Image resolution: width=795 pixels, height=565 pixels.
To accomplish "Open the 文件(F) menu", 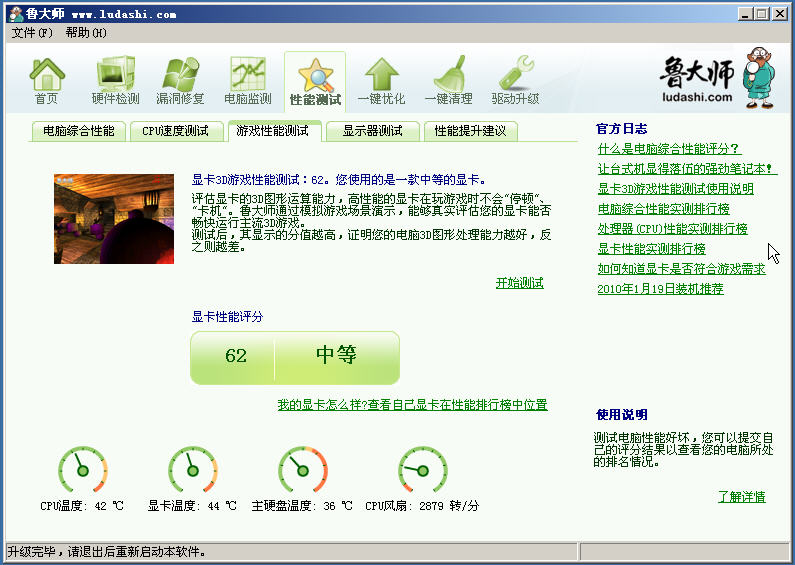I will click(32, 33).
